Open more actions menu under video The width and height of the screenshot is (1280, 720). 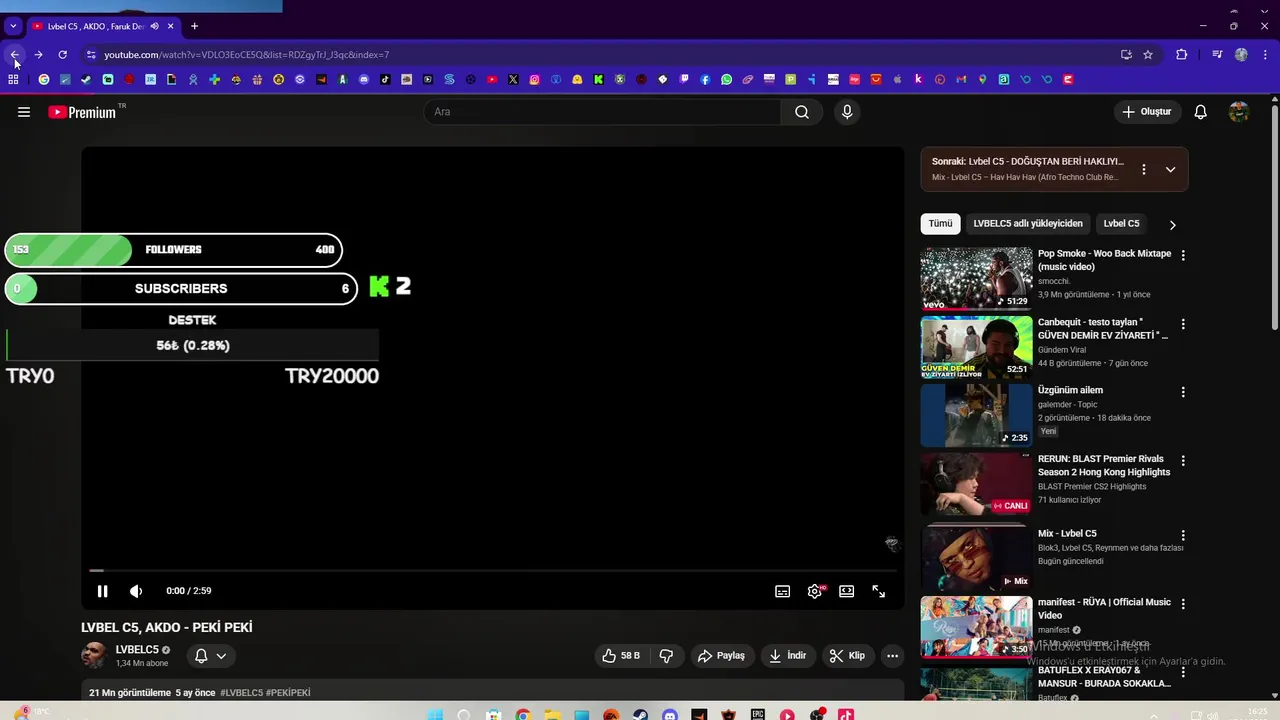(892, 656)
